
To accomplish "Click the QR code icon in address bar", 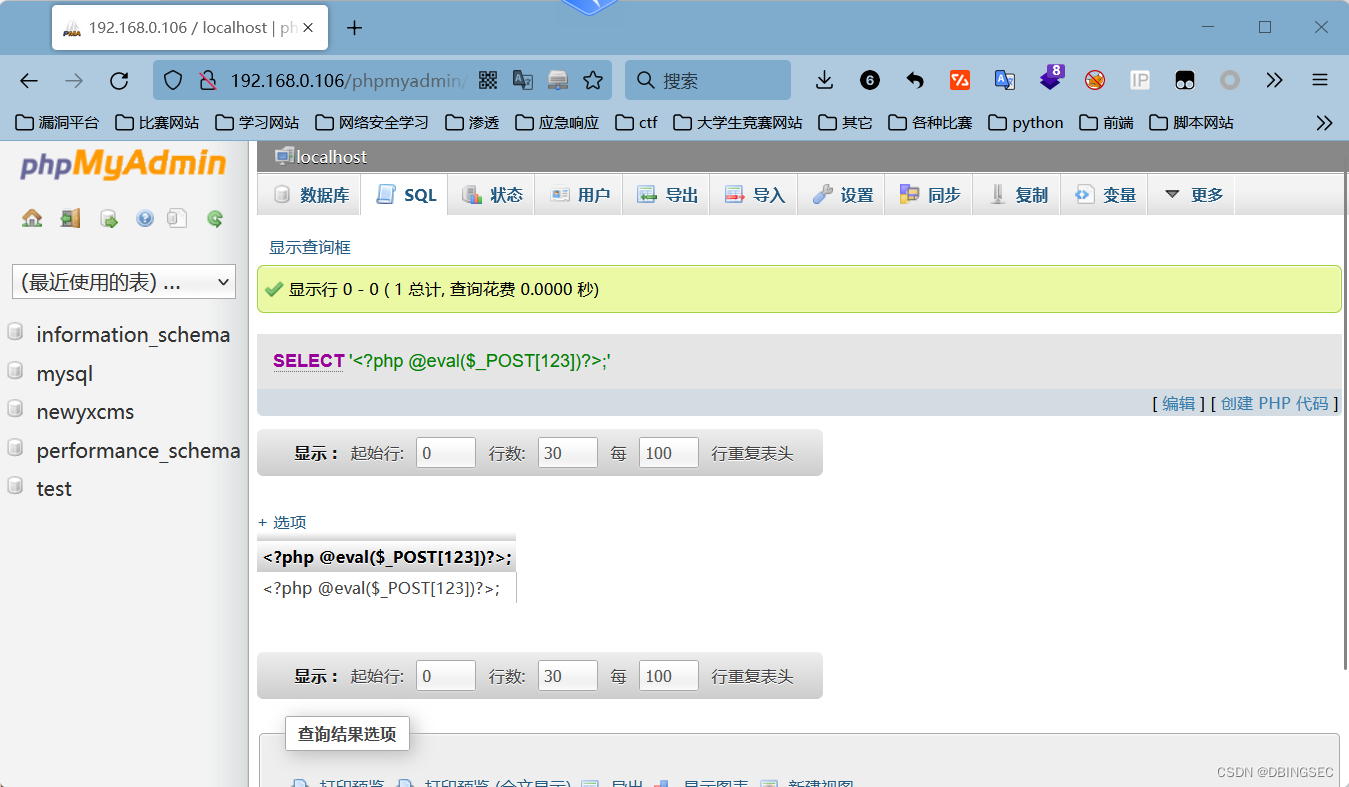I will (x=488, y=81).
